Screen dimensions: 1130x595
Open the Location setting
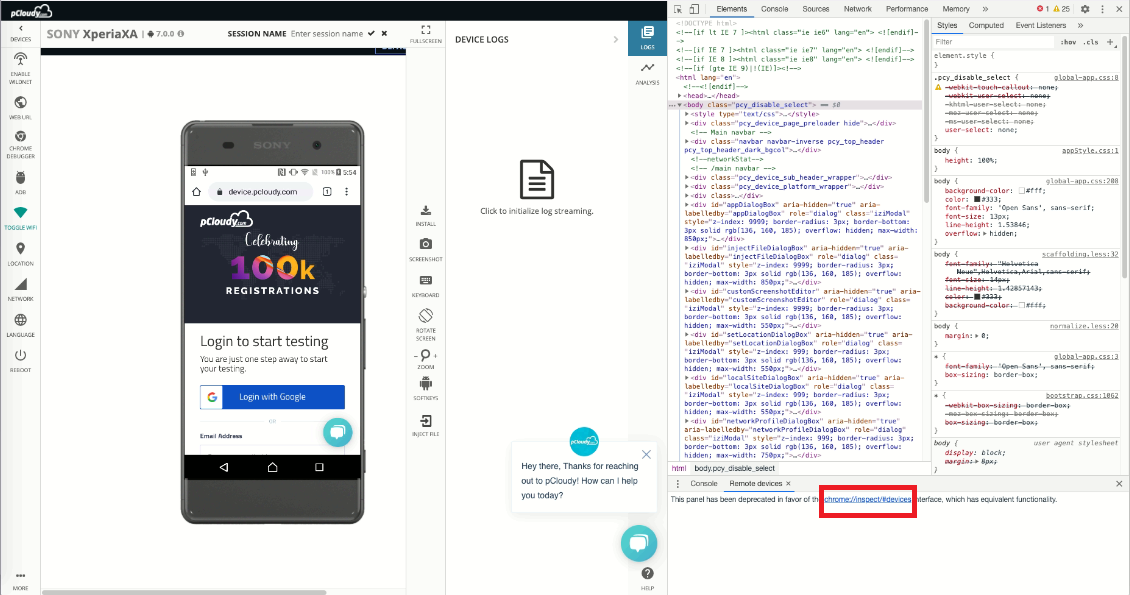click(x=20, y=254)
